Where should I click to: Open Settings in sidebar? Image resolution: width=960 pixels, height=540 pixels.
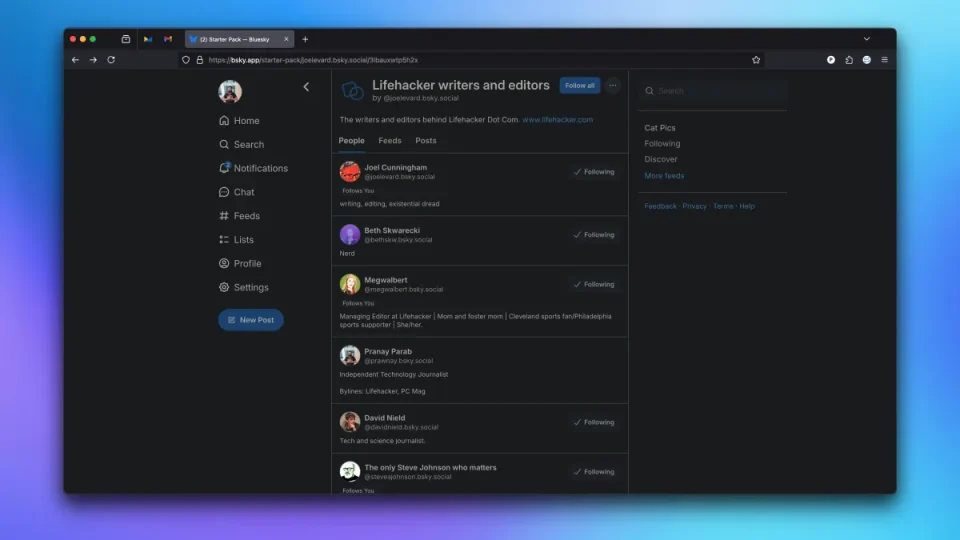pos(244,288)
